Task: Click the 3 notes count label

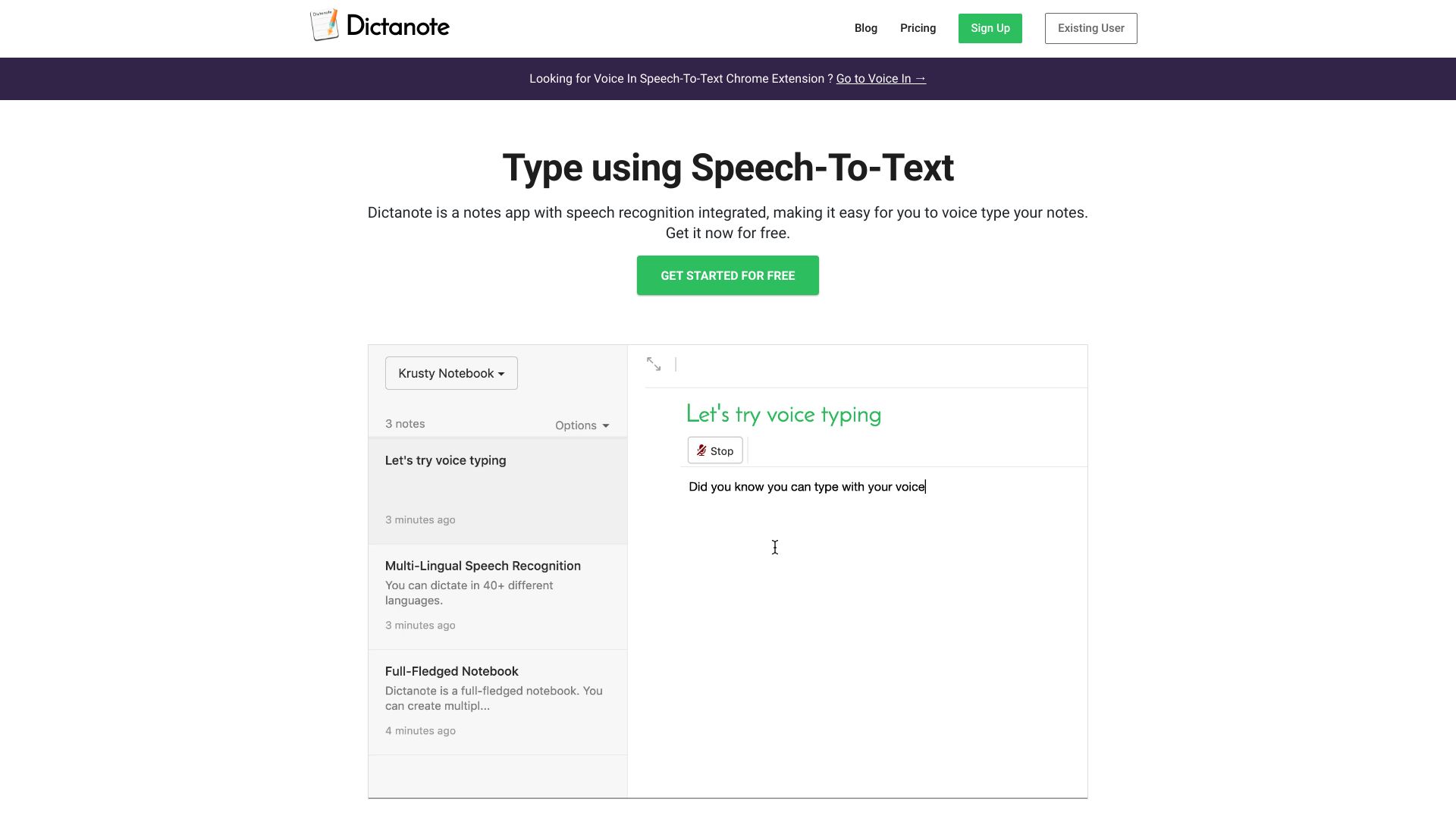Action: coord(404,423)
